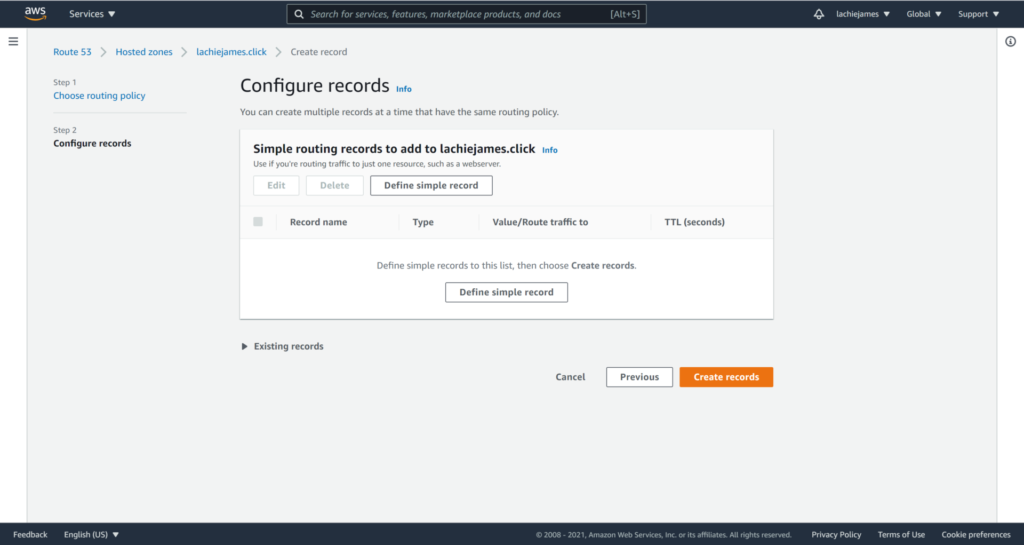1024x545 pixels.
Task: Click the Value/Route traffic to header
Action: point(540,222)
